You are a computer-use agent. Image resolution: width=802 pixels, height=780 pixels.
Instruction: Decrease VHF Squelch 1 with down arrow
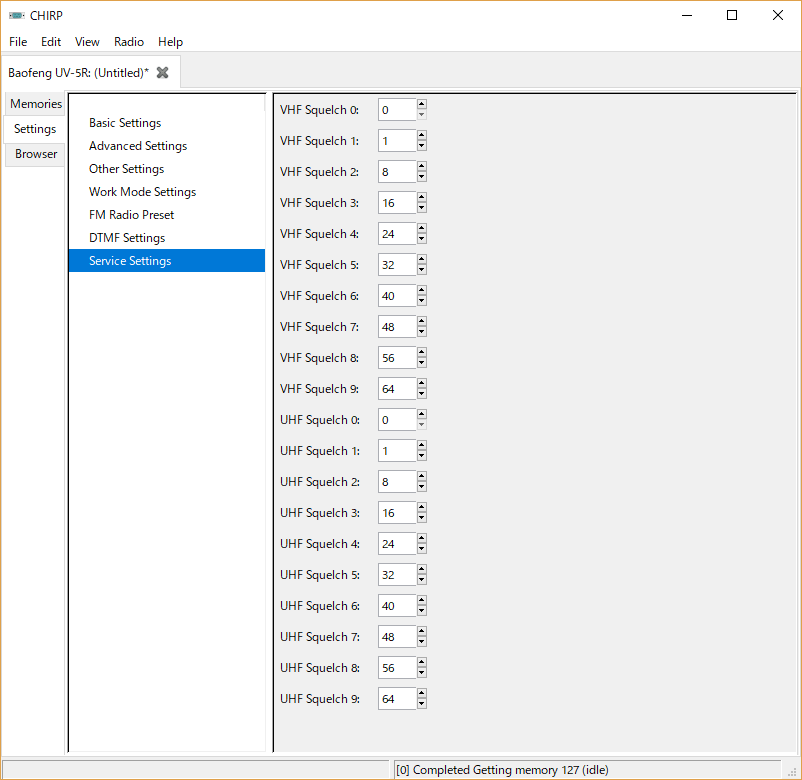(421, 146)
